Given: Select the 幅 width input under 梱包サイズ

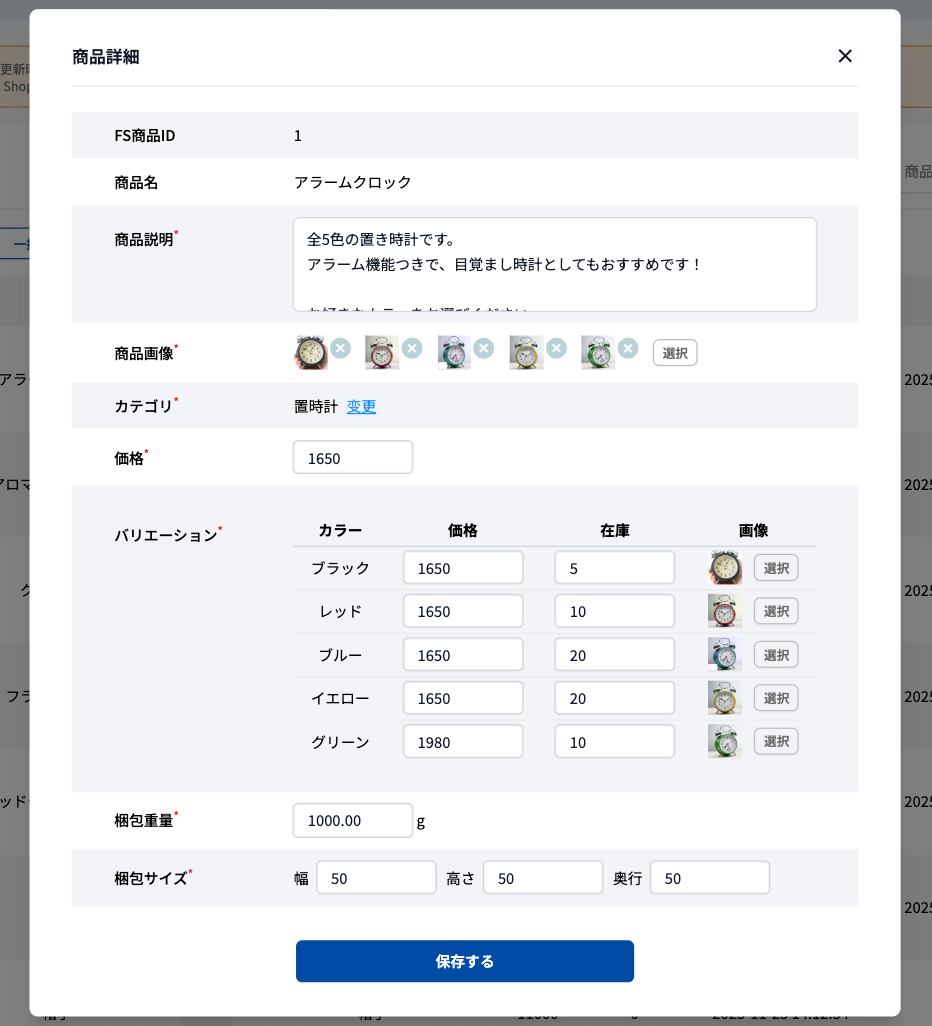Looking at the screenshot, I should tap(376, 877).
